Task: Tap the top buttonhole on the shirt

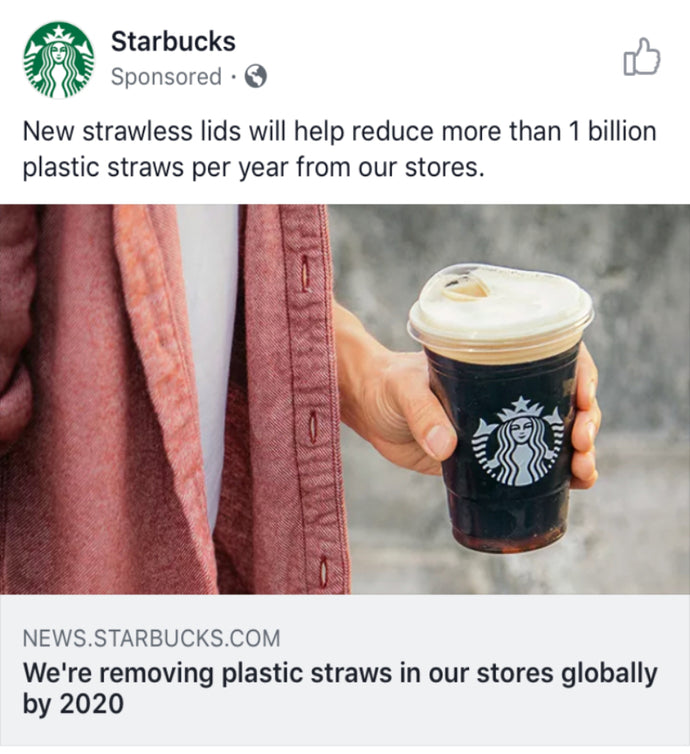Action: click(x=304, y=273)
